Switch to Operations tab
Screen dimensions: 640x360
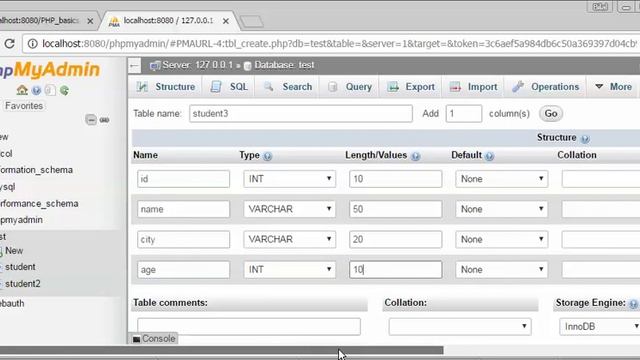(546, 87)
